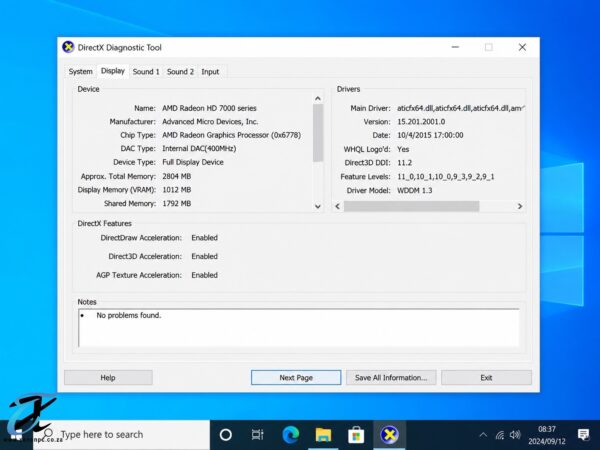The width and height of the screenshot is (600, 450).
Task: Launch Microsoft Edge from the taskbar
Action: coord(291,435)
